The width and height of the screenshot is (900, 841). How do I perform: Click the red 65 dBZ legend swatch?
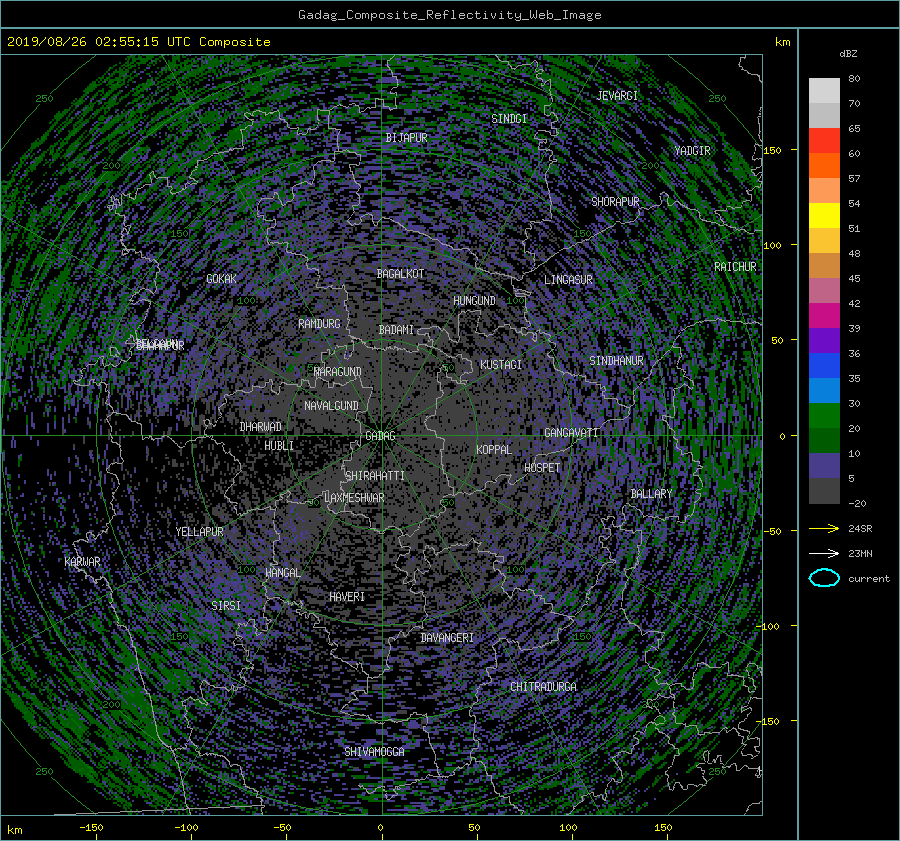(x=824, y=141)
